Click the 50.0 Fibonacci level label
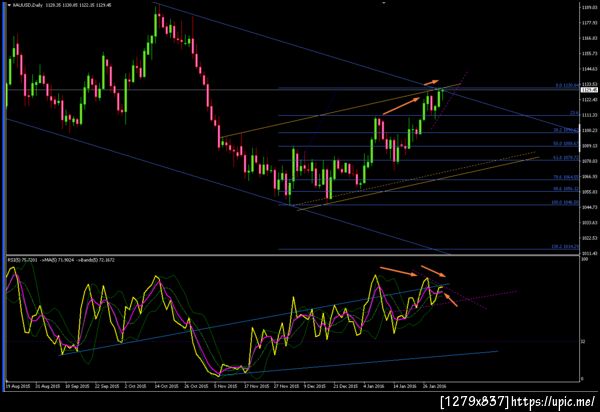This screenshot has width=600, height=412. click(x=566, y=144)
